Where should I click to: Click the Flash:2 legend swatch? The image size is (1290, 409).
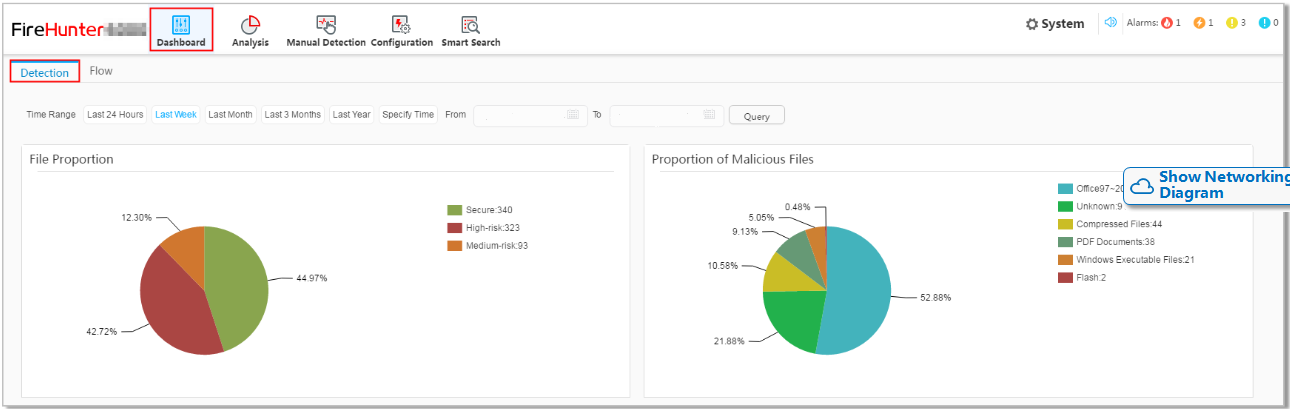(1065, 278)
